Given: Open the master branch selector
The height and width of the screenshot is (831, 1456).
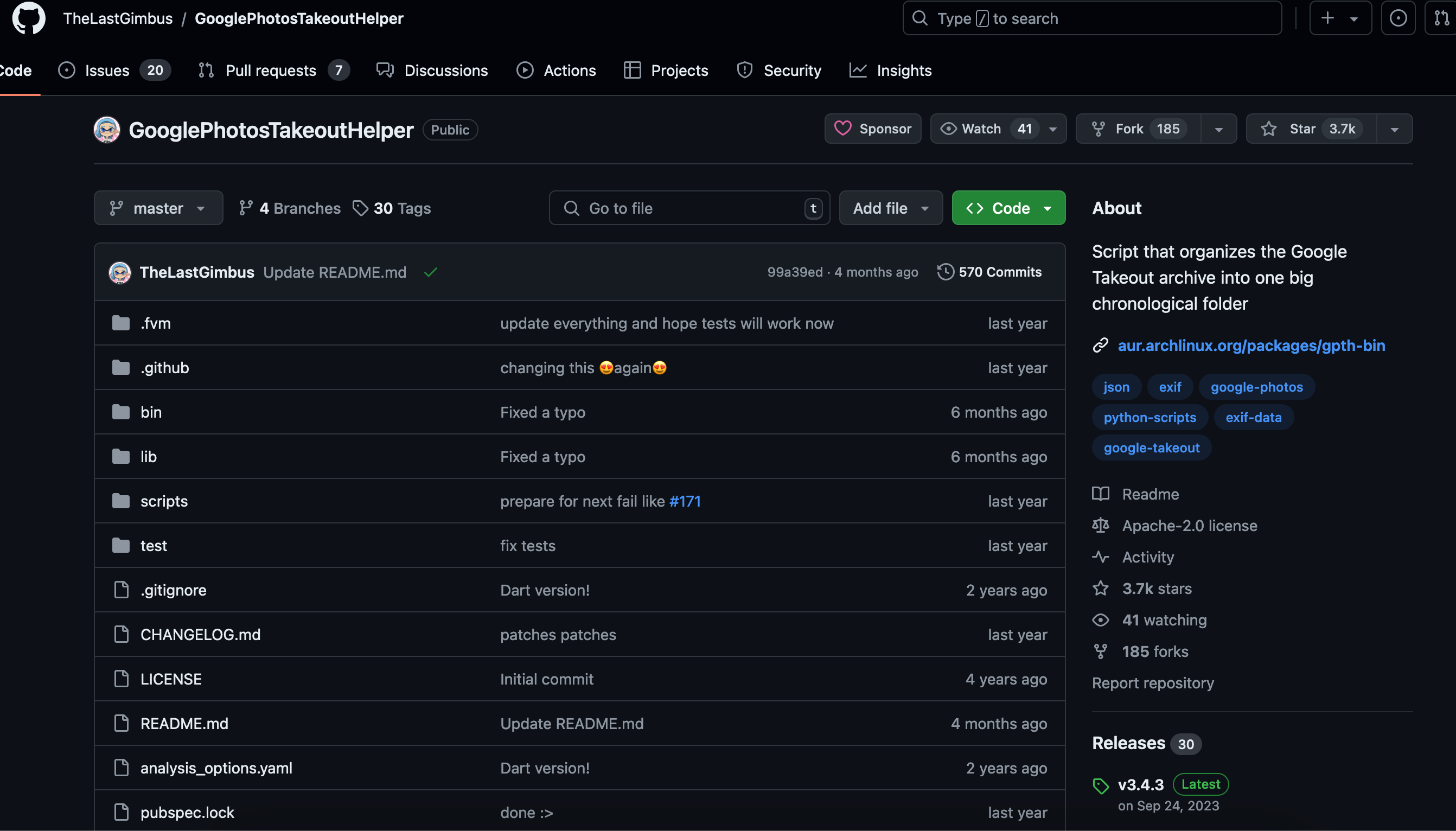Looking at the screenshot, I should tap(158, 208).
